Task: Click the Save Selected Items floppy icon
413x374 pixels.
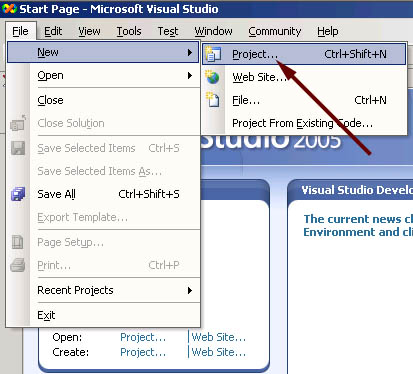Action: coord(18,148)
